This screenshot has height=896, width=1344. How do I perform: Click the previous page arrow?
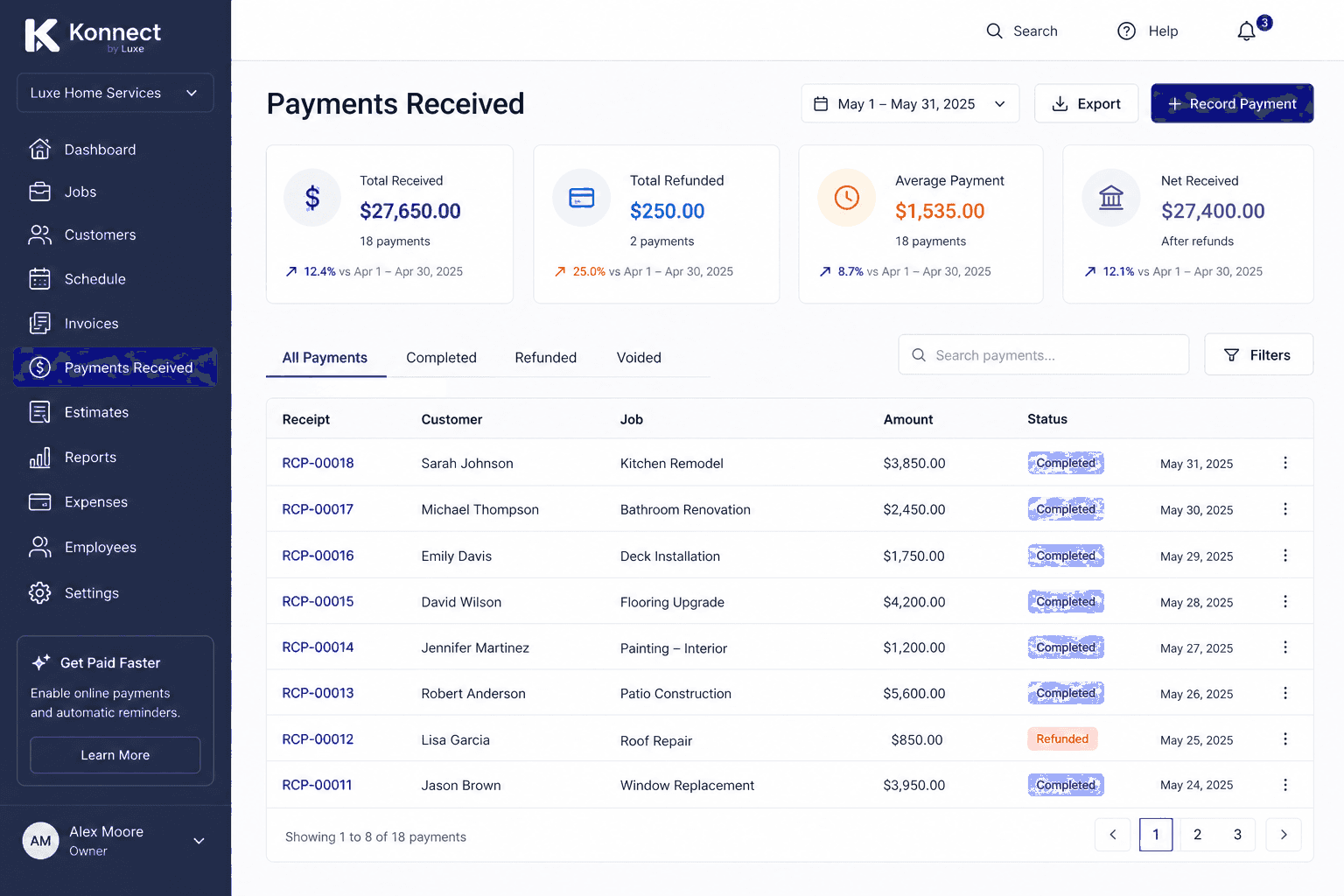(x=1112, y=835)
